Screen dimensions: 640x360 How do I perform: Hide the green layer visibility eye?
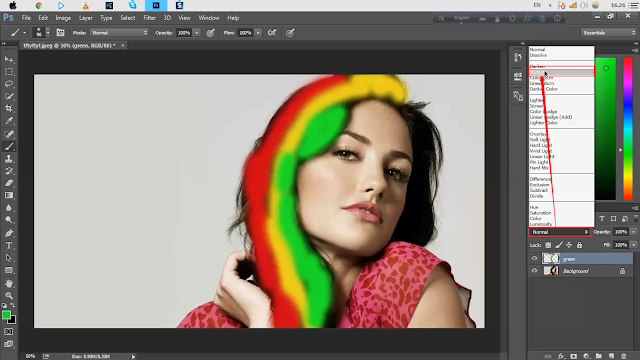click(x=534, y=258)
